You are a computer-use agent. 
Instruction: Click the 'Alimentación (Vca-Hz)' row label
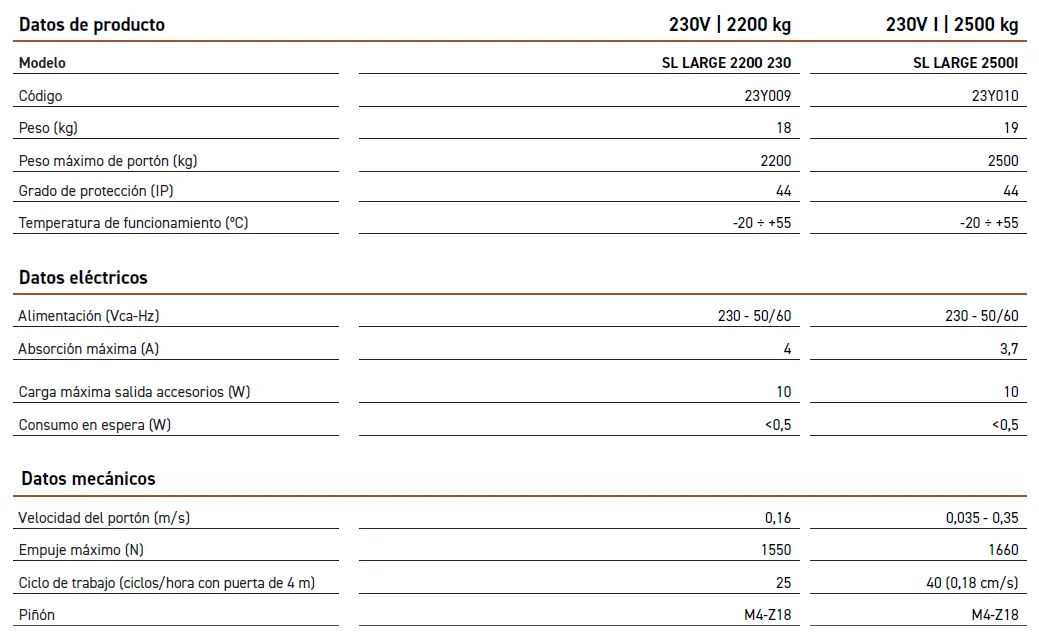pyautogui.click(x=89, y=316)
